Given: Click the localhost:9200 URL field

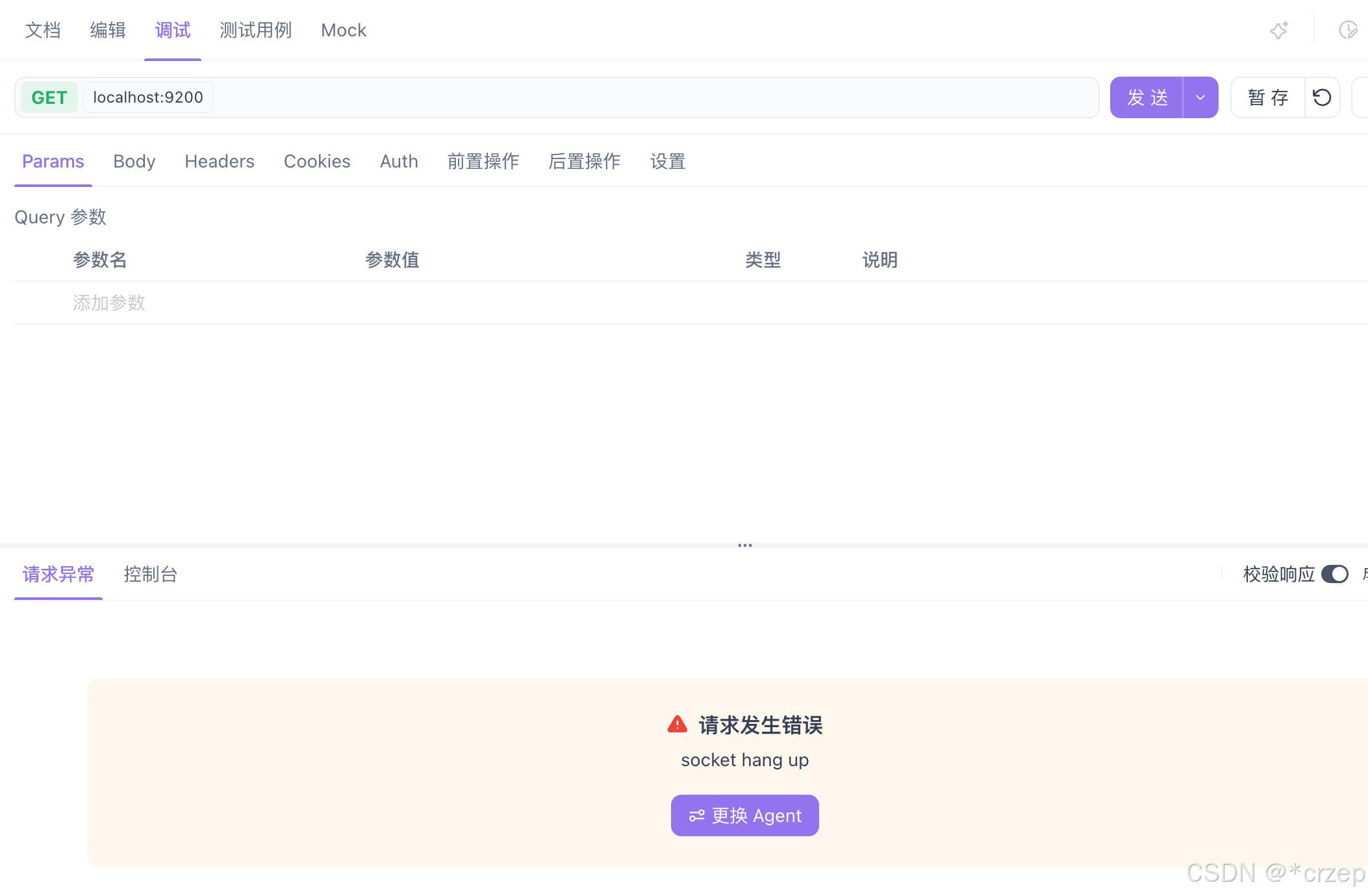Looking at the screenshot, I should click(148, 97).
